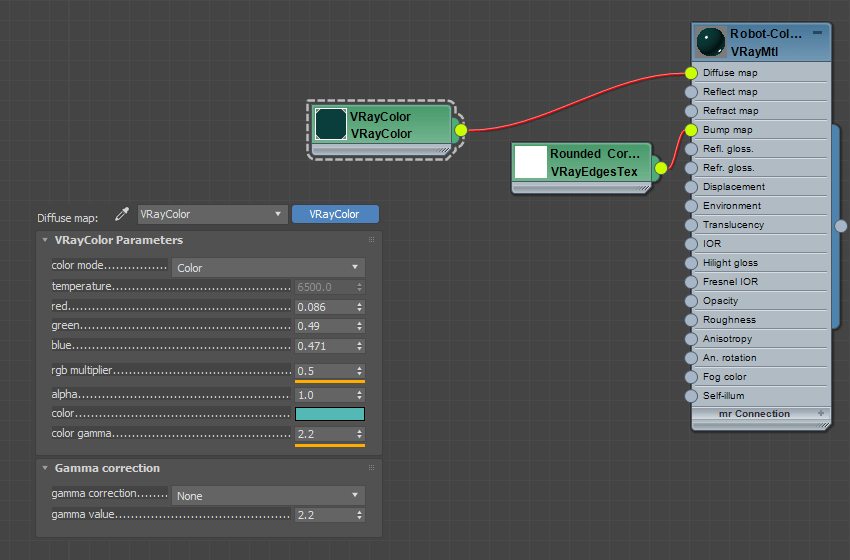
Task: Click the IOR input socket
Action: click(691, 243)
